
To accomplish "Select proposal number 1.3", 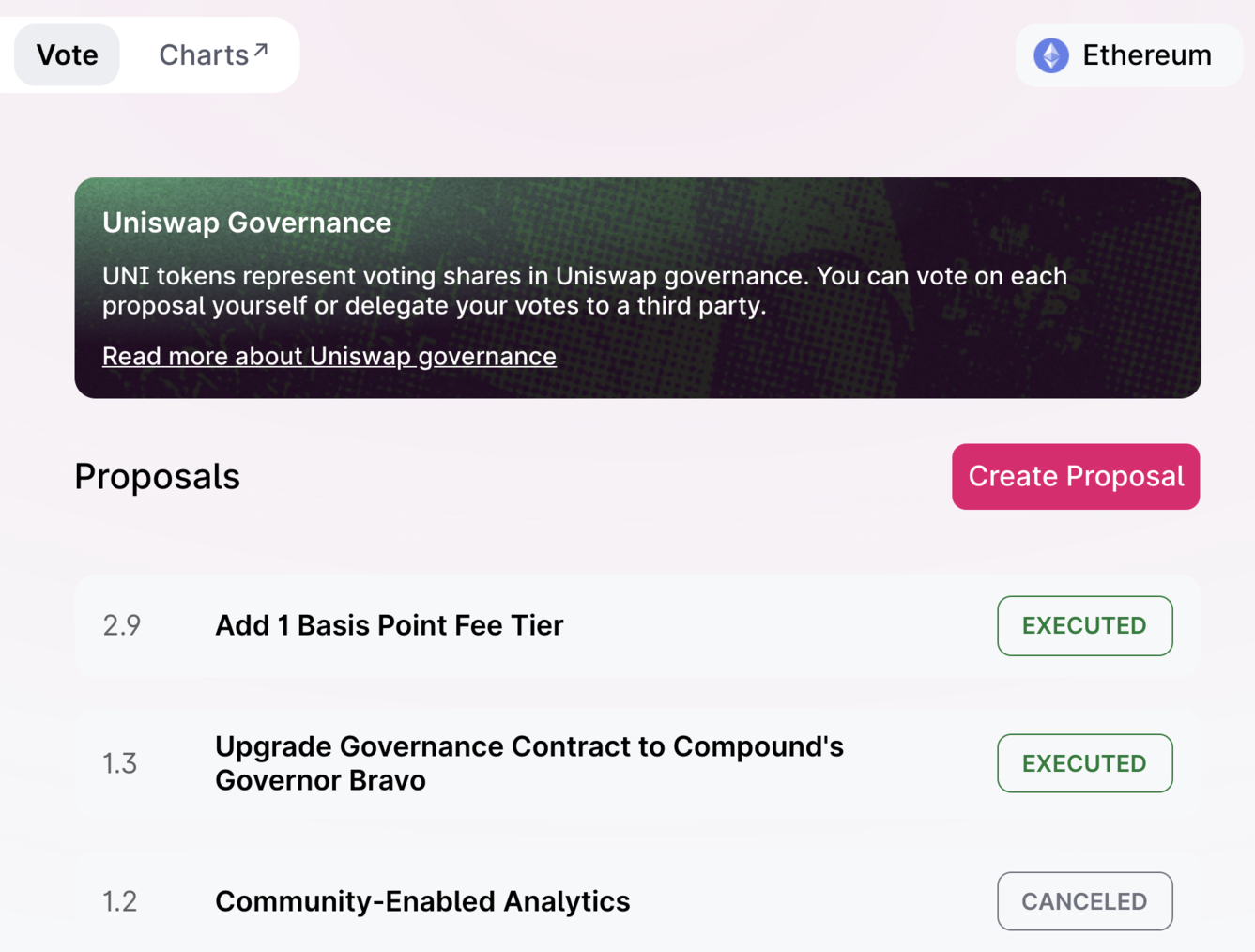I will [x=120, y=763].
